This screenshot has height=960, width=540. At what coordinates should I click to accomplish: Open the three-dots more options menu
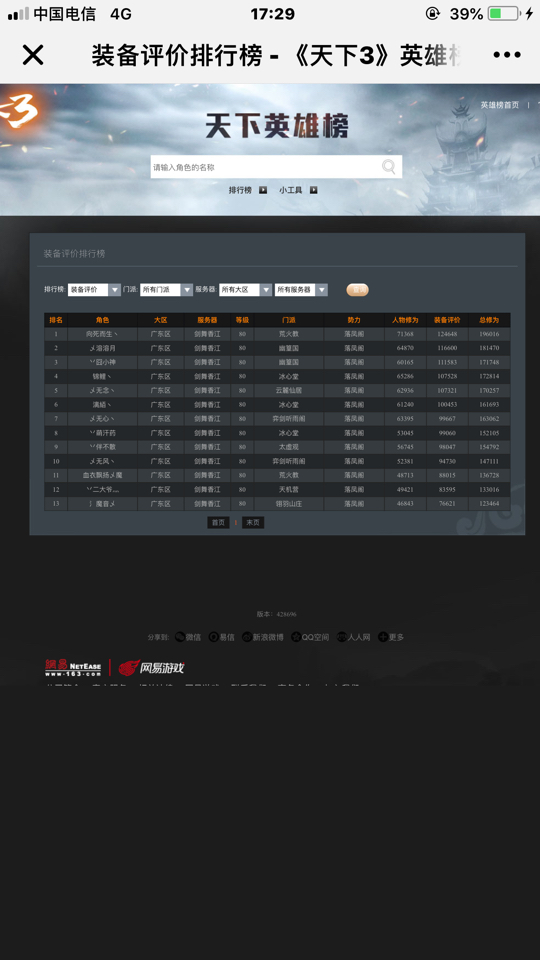click(x=507, y=55)
